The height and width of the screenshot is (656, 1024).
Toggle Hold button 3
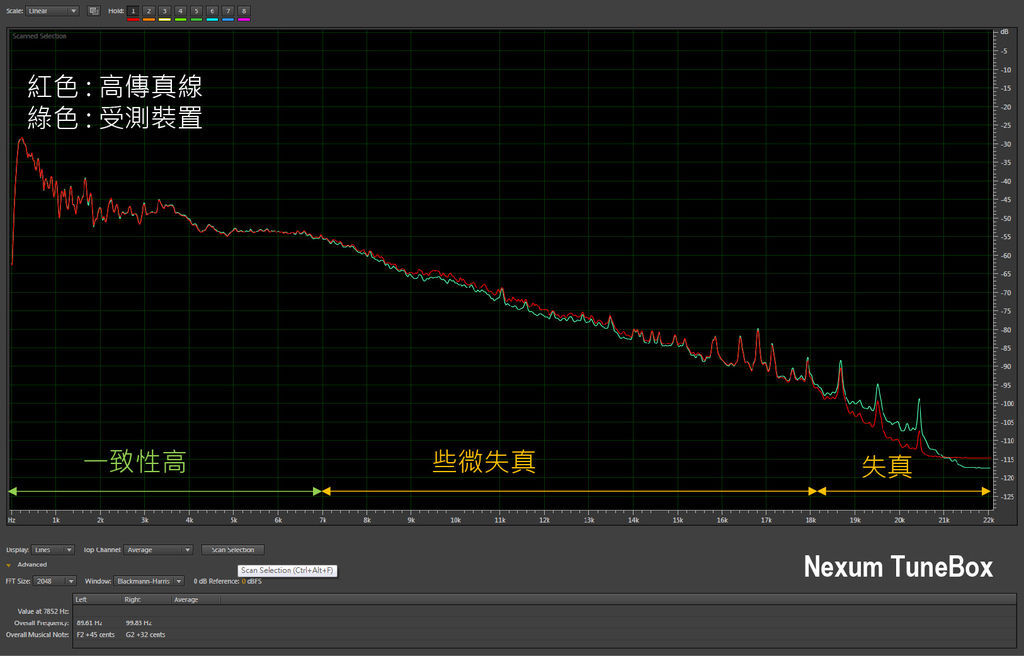coord(165,11)
